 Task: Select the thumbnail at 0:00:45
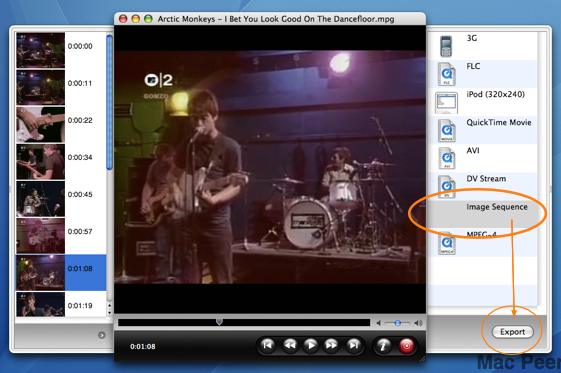[x=40, y=199]
